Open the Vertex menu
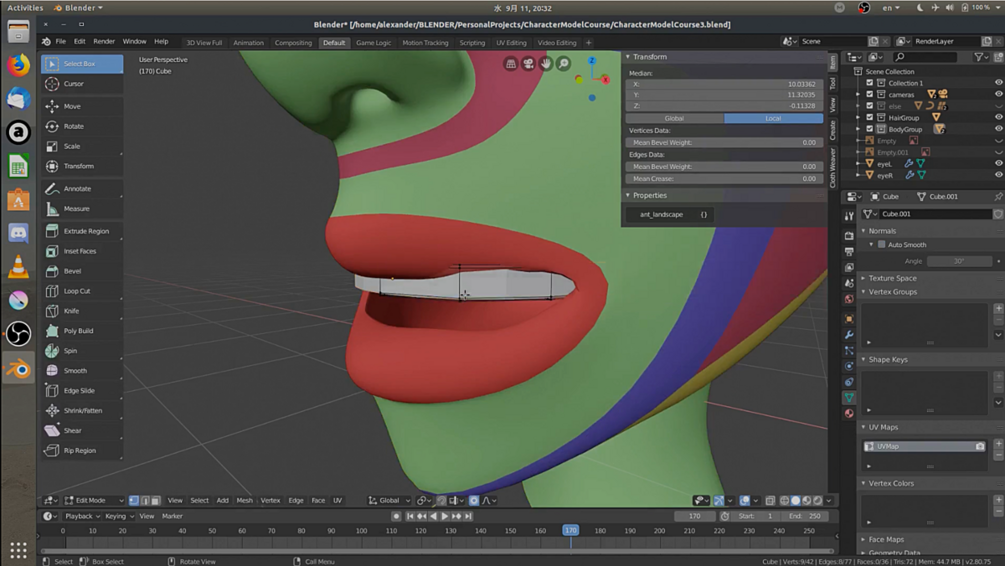Viewport: 1005px width, 566px height. pyautogui.click(x=270, y=500)
